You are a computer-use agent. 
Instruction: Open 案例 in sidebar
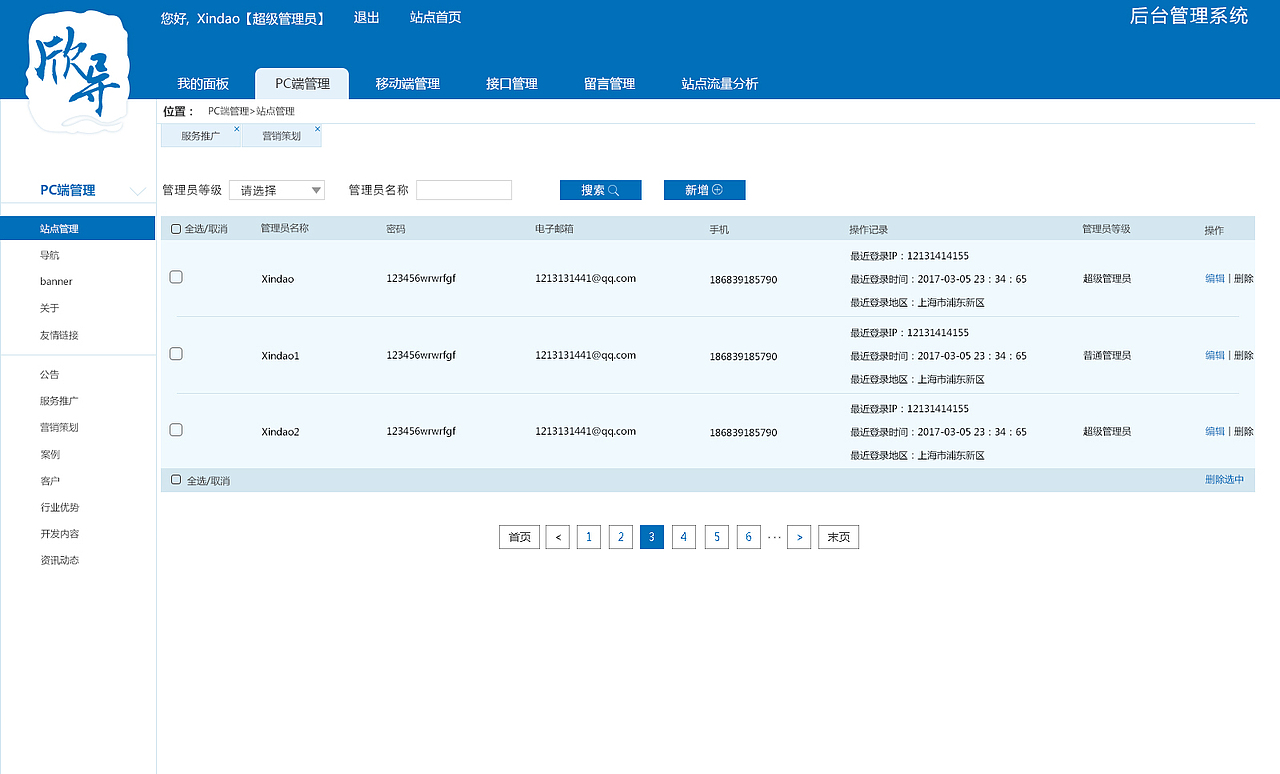coord(50,454)
